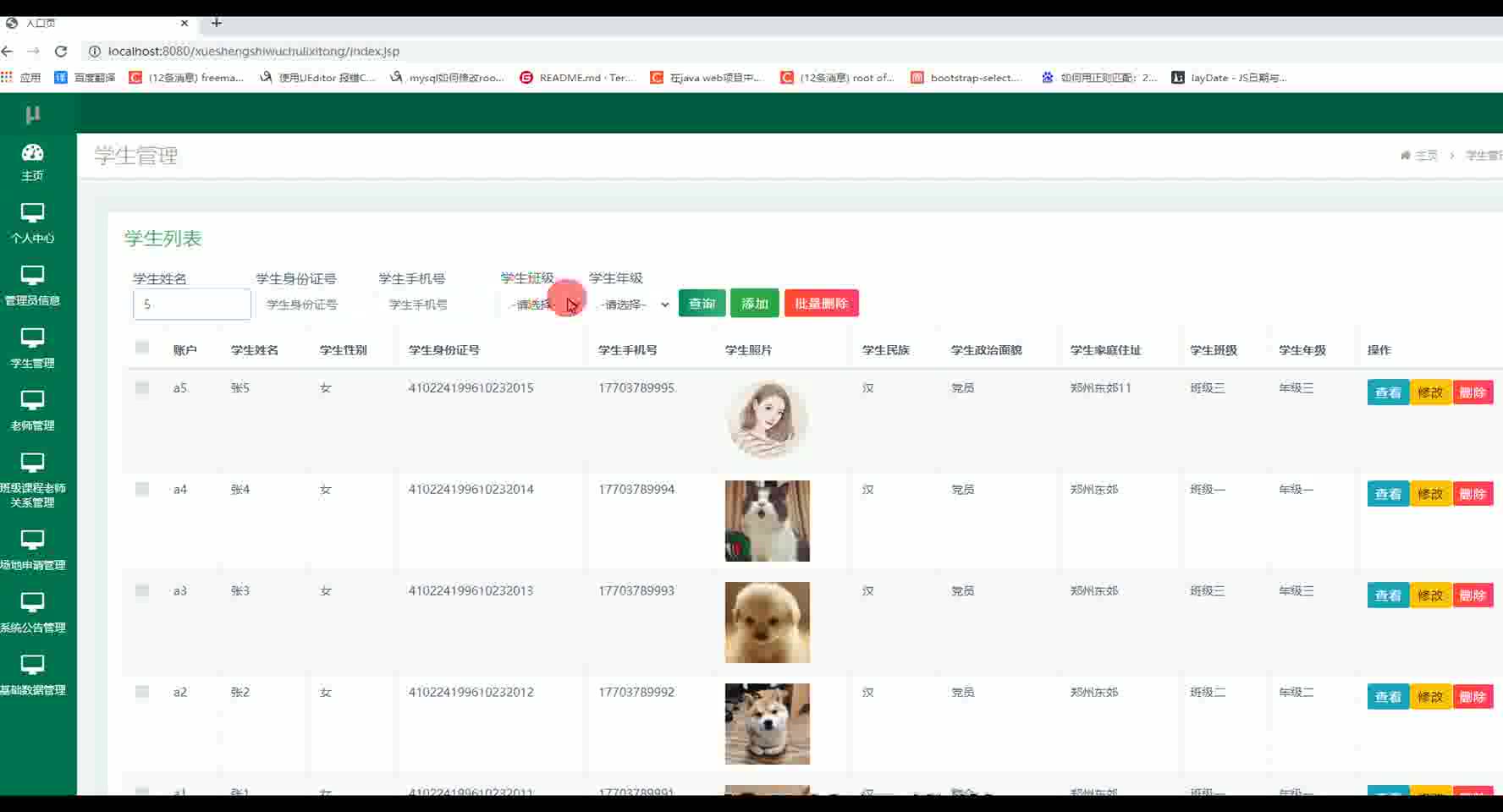Click the browser address bar URL

[254, 52]
